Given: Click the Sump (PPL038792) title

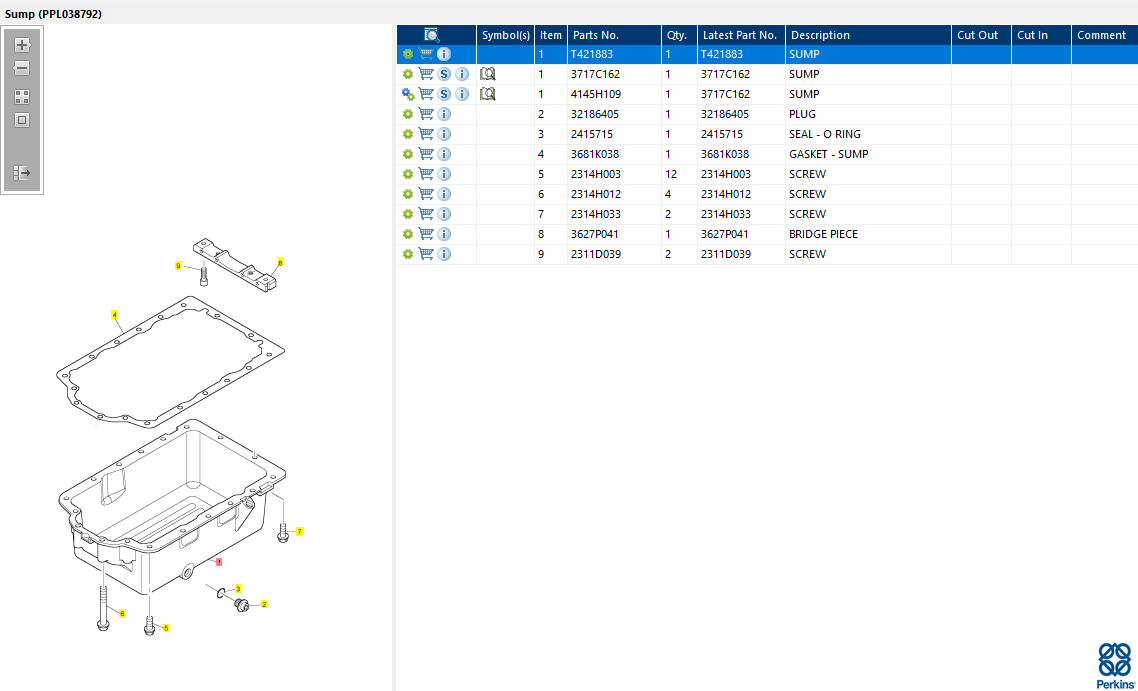Looking at the screenshot, I should tap(53, 14).
